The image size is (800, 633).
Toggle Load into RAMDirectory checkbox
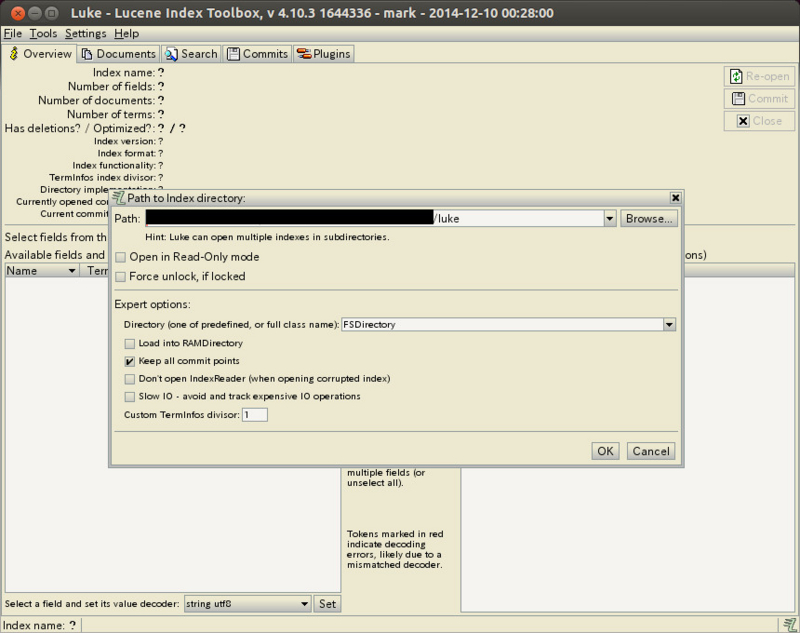pos(130,343)
